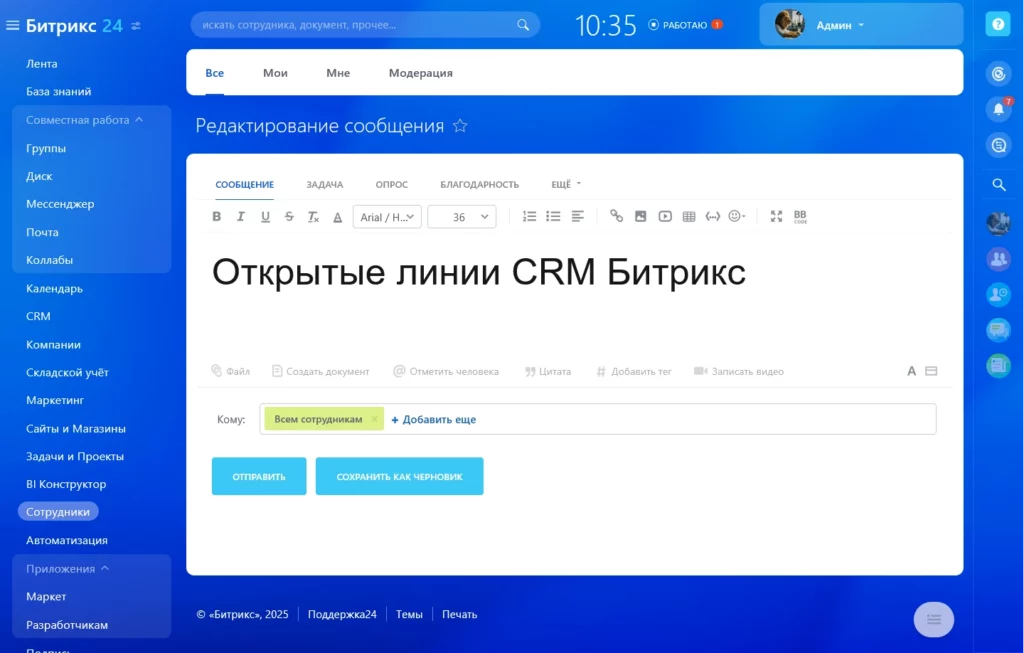
Task: Star the message via the favorite icon
Action: click(459, 126)
